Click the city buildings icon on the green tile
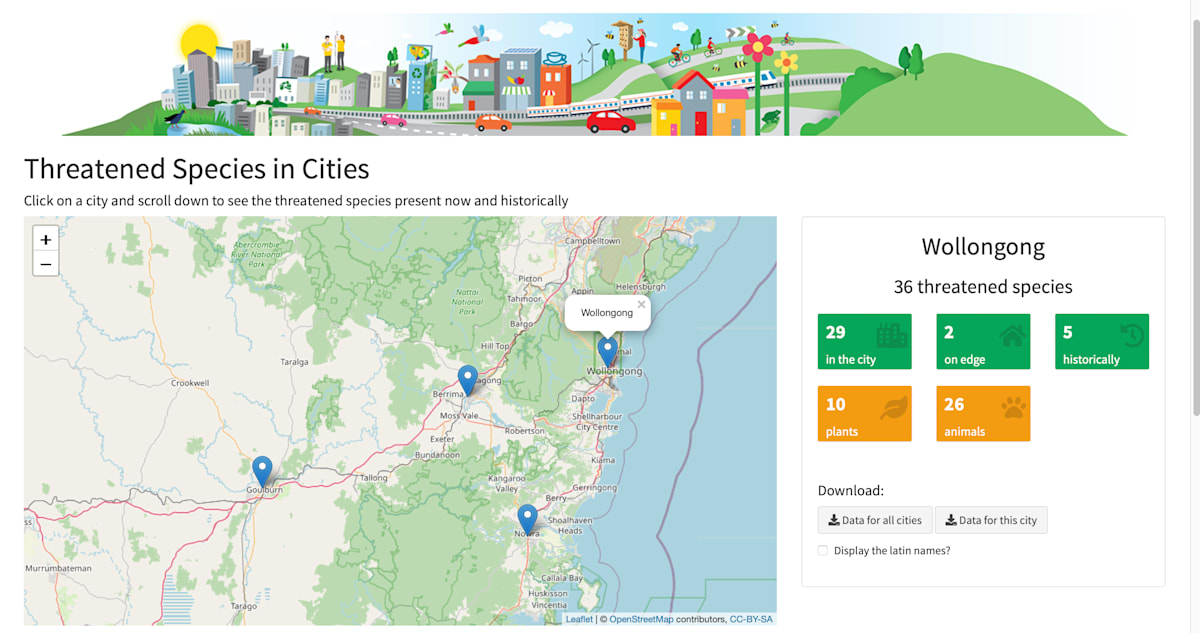Screen dimensions: 1200x633 (893, 334)
